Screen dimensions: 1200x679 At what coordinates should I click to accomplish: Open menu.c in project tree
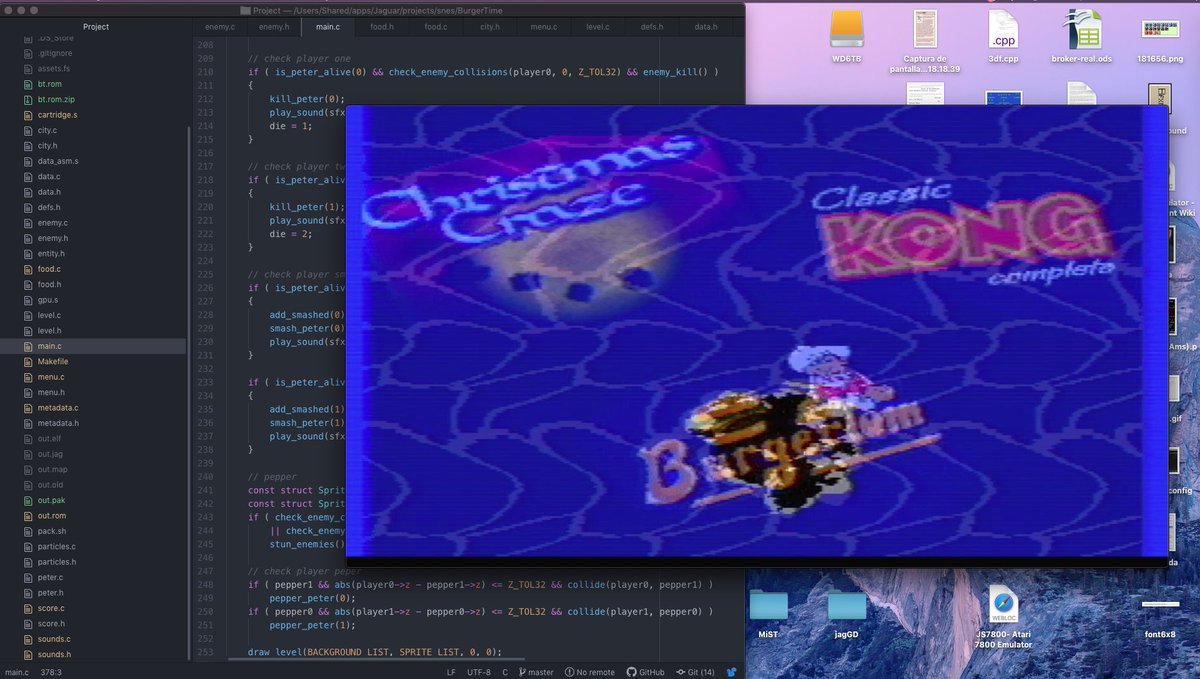pyautogui.click(x=50, y=377)
